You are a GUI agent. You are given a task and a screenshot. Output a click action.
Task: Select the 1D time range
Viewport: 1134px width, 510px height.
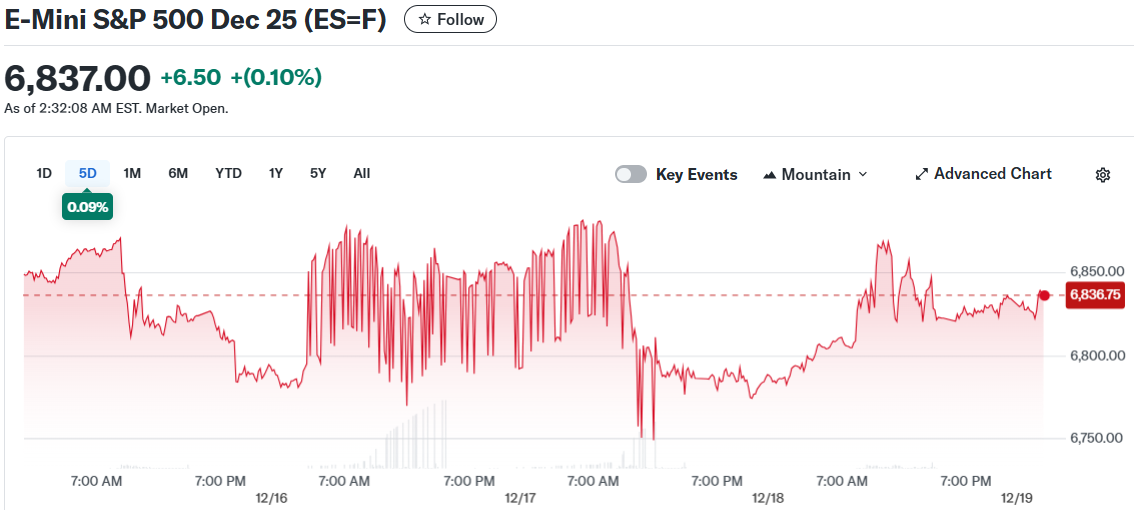tap(44, 173)
